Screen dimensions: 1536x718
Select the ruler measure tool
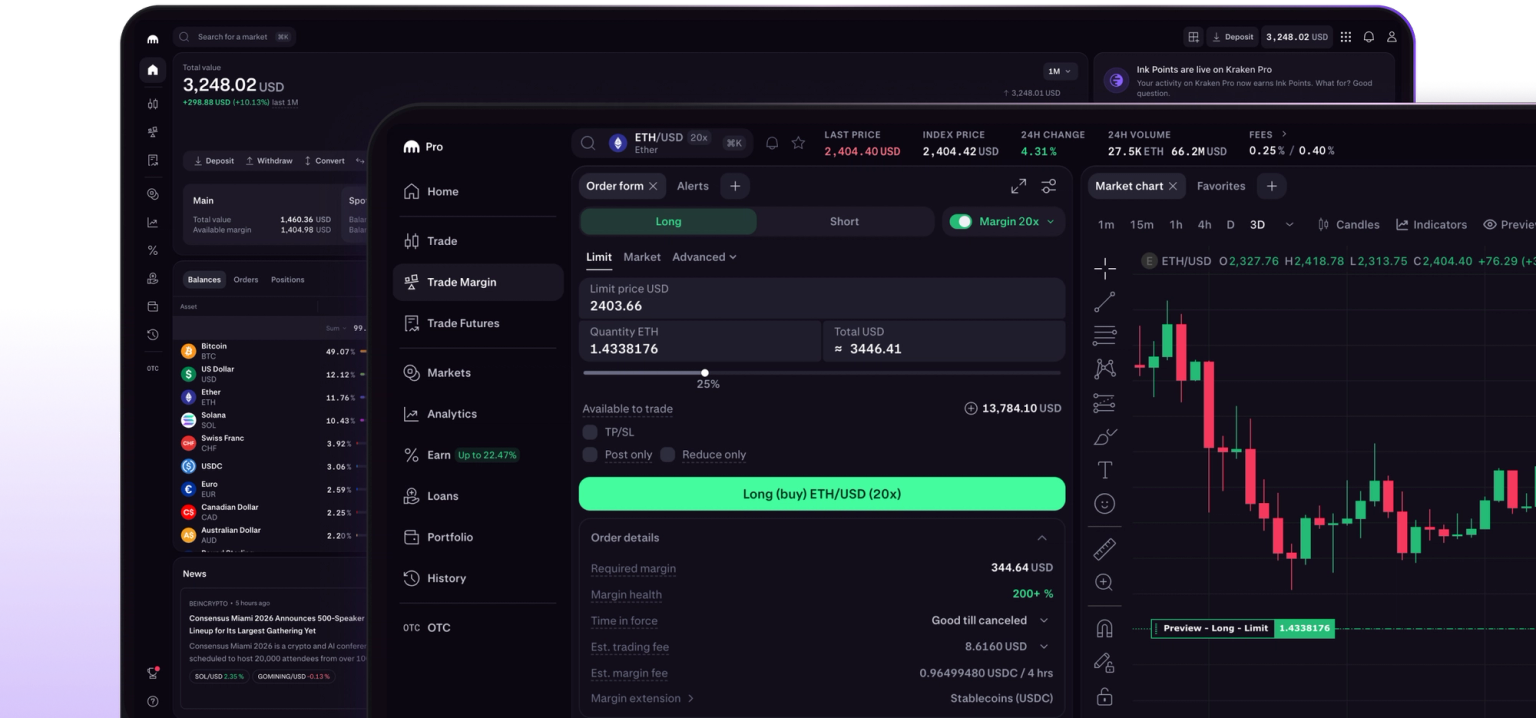point(1105,548)
